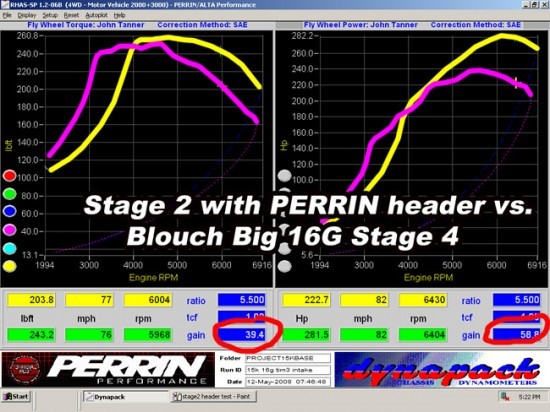Click the yellow 6004 rpm value
Image resolution: width=550 pixels, height=412 pixels.
[x=148, y=300]
